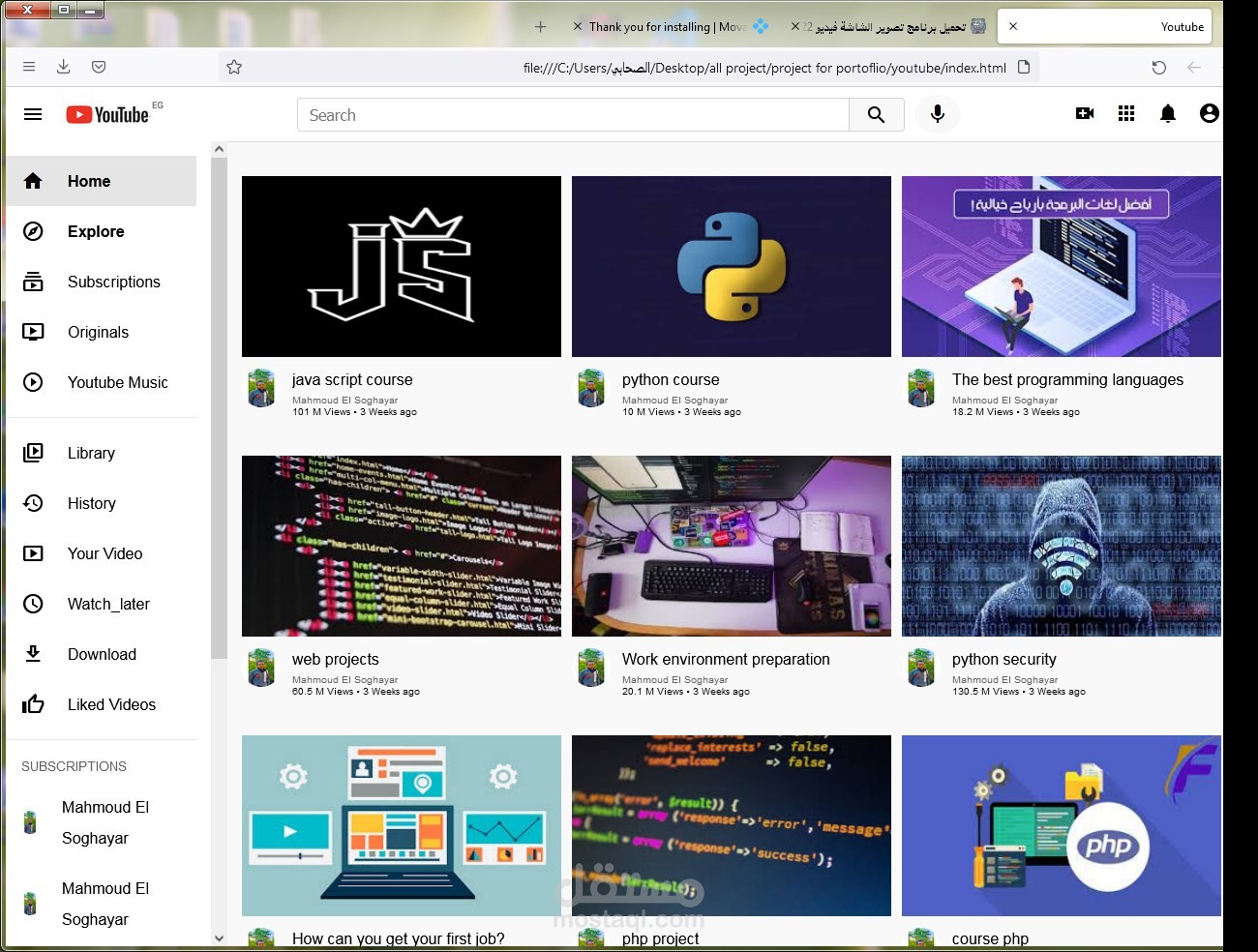Click the Originals play icon
The height and width of the screenshot is (952, 1258).
tap(33, 332)
